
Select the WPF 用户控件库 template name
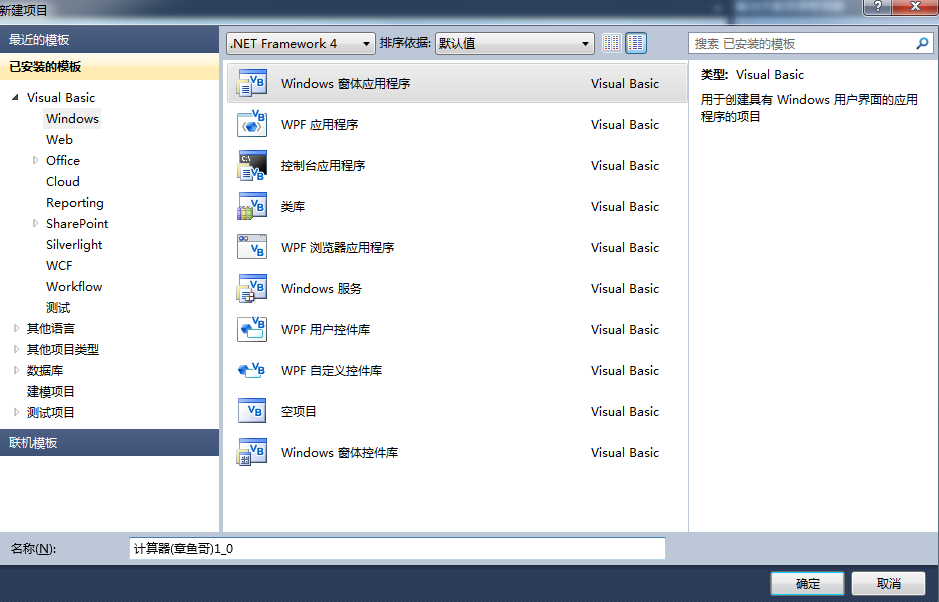point(326,329)
